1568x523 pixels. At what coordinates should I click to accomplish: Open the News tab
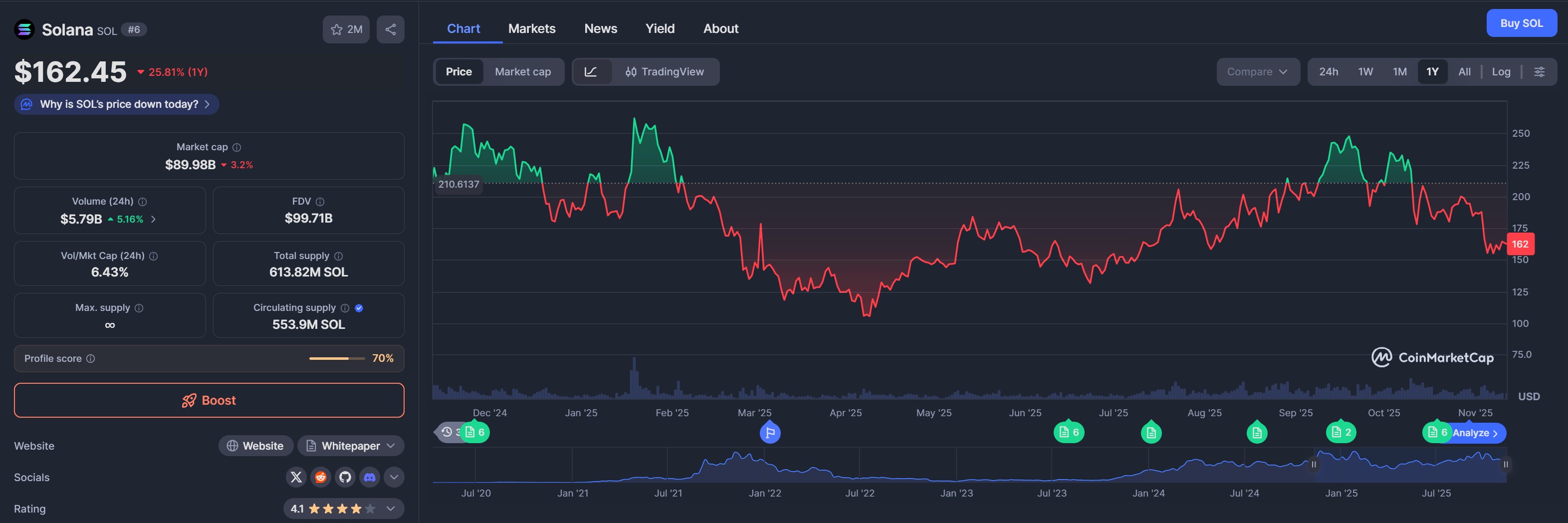coord(600,28)
